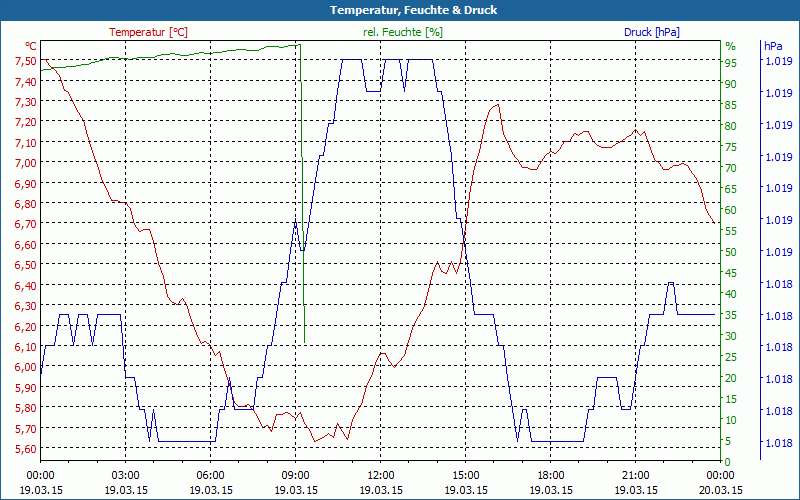
Task: Click temperature axis value 6,40
Action: 26,285
